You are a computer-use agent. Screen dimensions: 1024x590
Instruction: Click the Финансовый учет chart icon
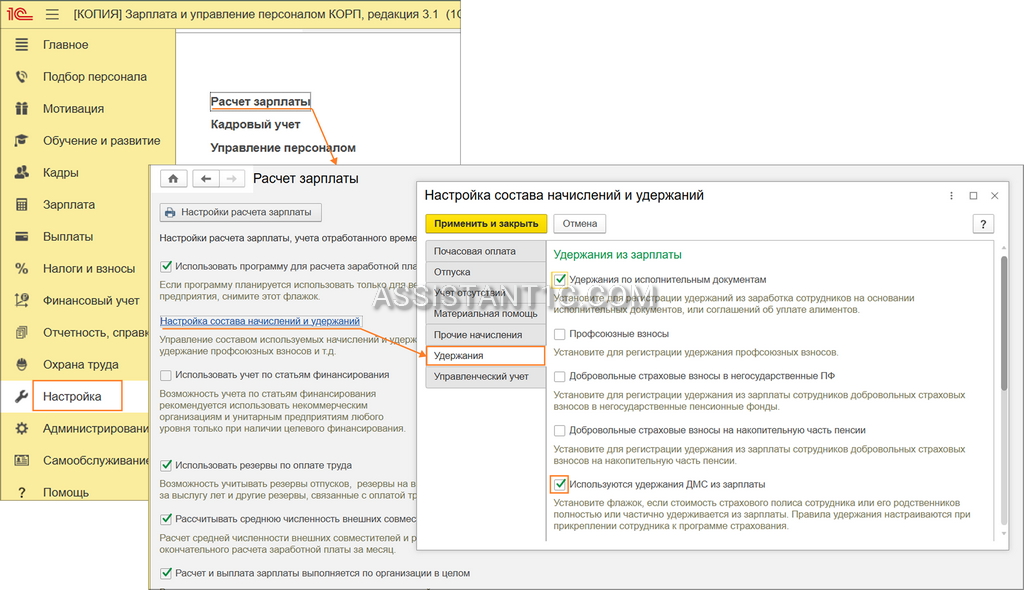(x=22, y=301)
